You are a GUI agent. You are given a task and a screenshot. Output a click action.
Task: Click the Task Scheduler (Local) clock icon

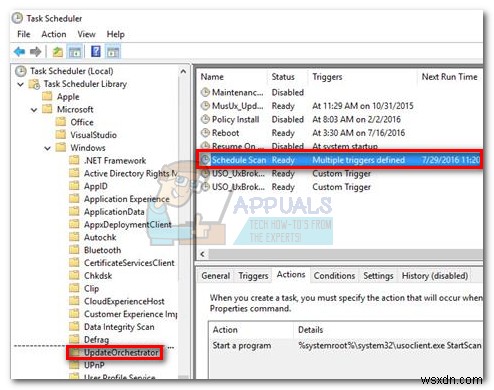click(21, 71)
